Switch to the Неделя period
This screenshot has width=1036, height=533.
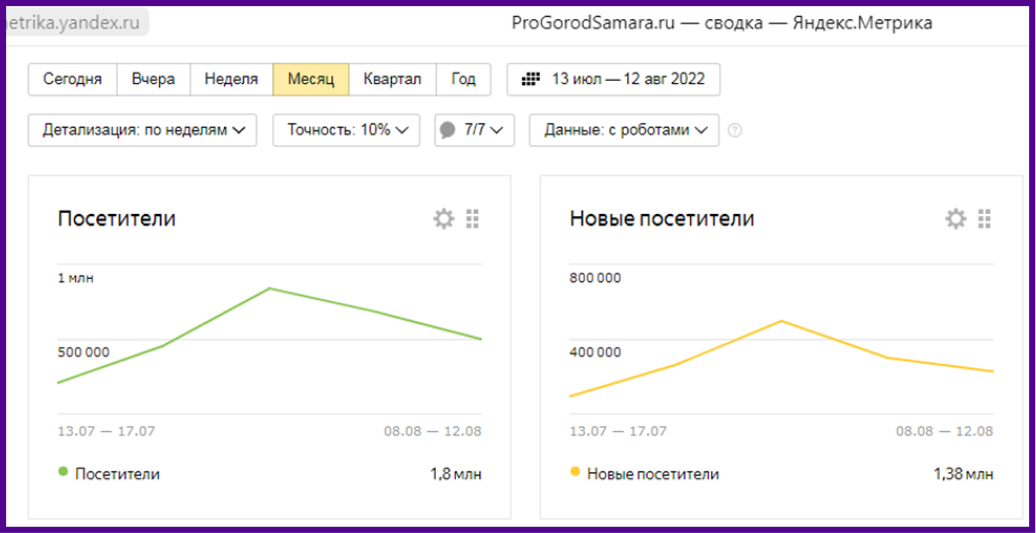pos(231,79)
